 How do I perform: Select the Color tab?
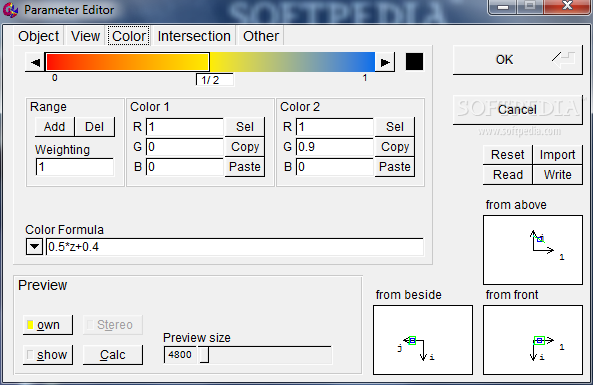coord(129,36)
